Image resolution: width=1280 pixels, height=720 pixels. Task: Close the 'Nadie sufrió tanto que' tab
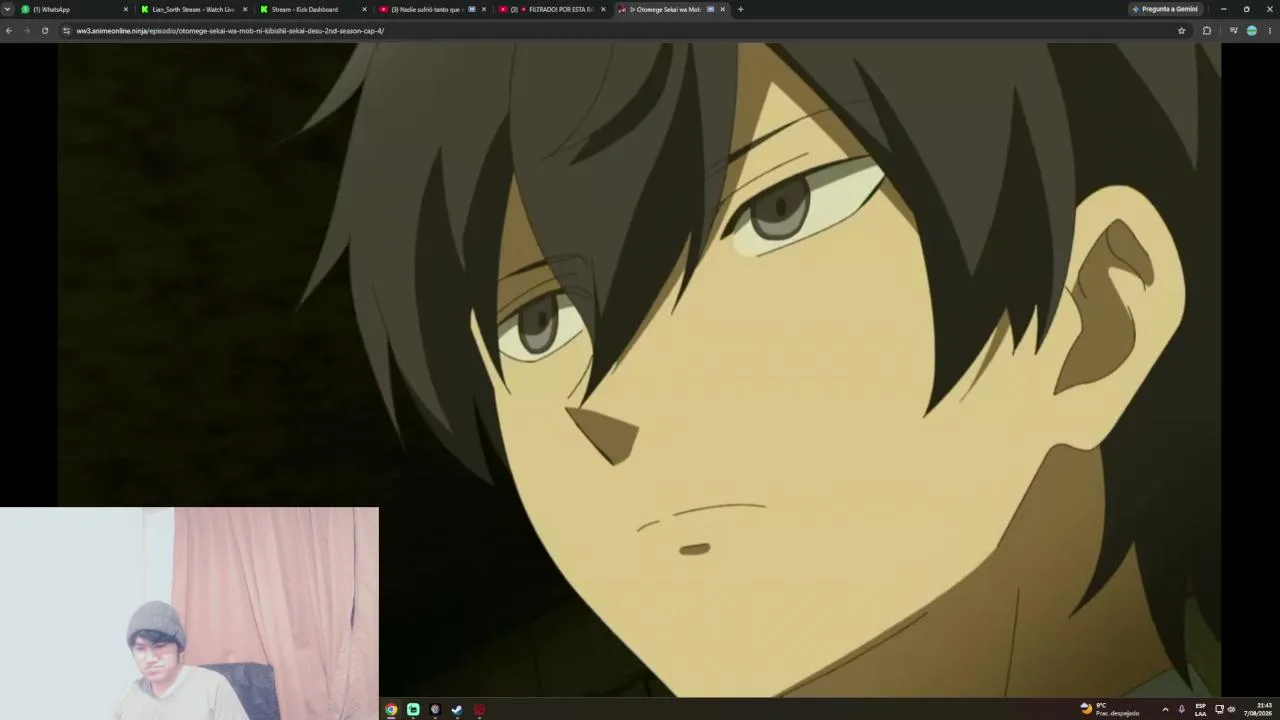click(x=484, y=9)
